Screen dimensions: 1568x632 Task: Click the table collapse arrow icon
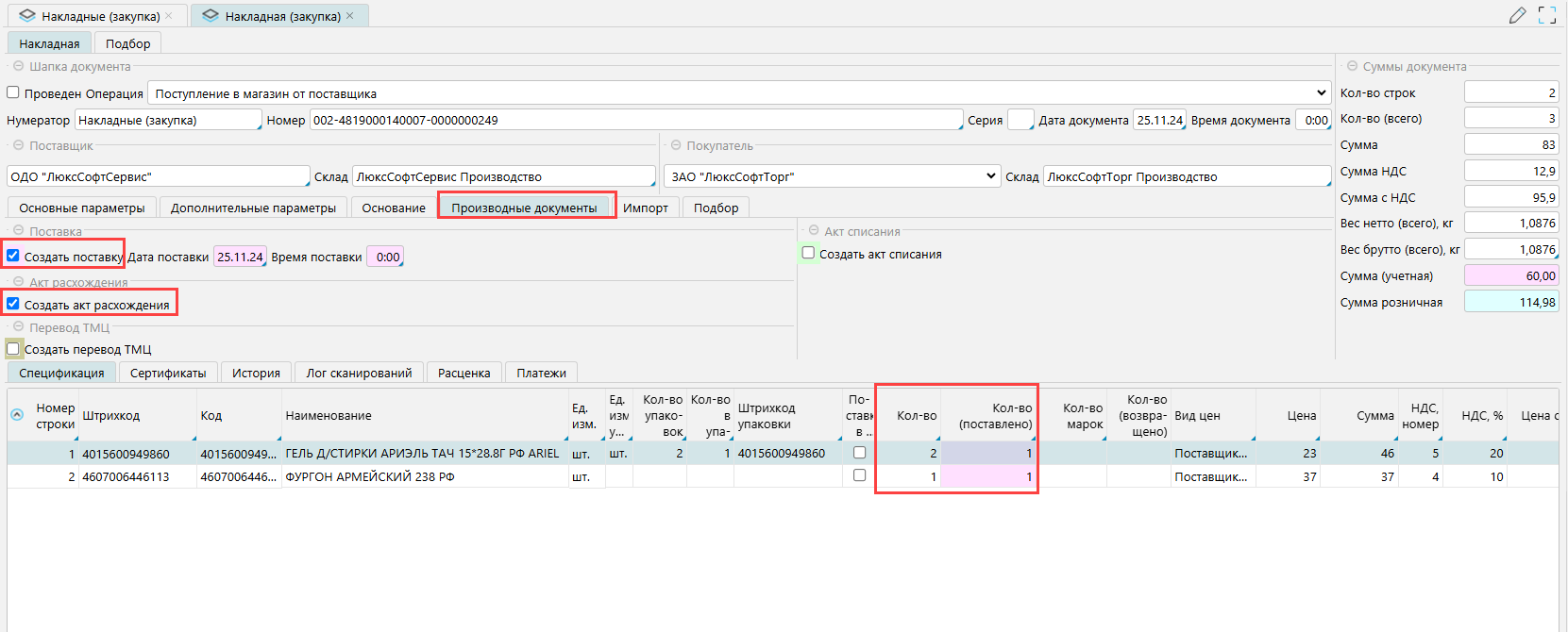(17, 415)
